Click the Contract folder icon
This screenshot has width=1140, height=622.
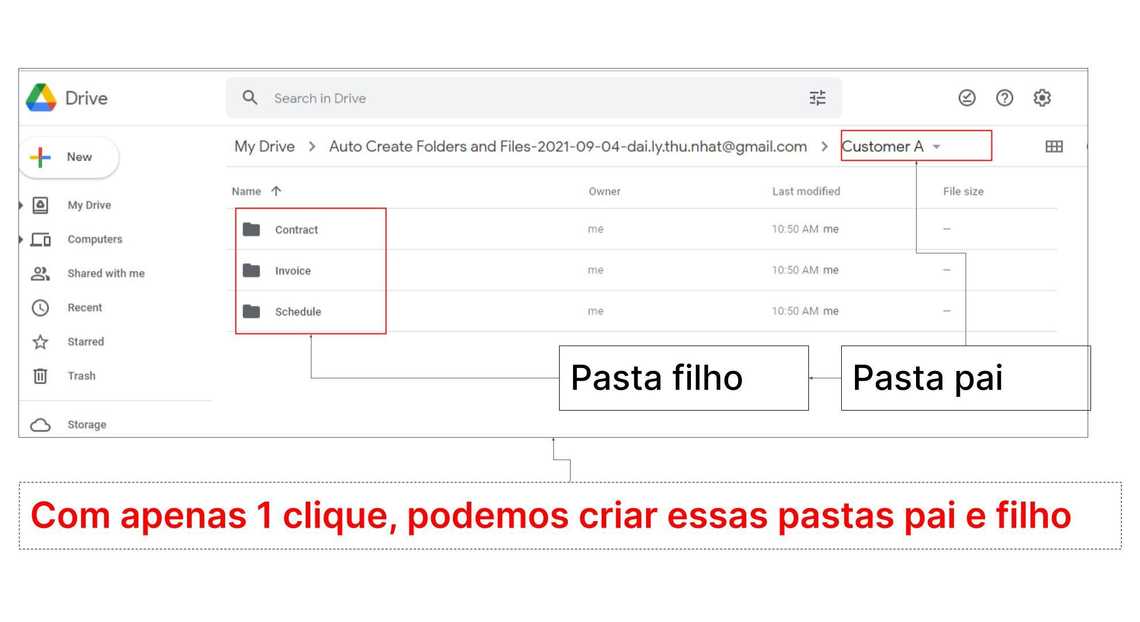(252, 230)
